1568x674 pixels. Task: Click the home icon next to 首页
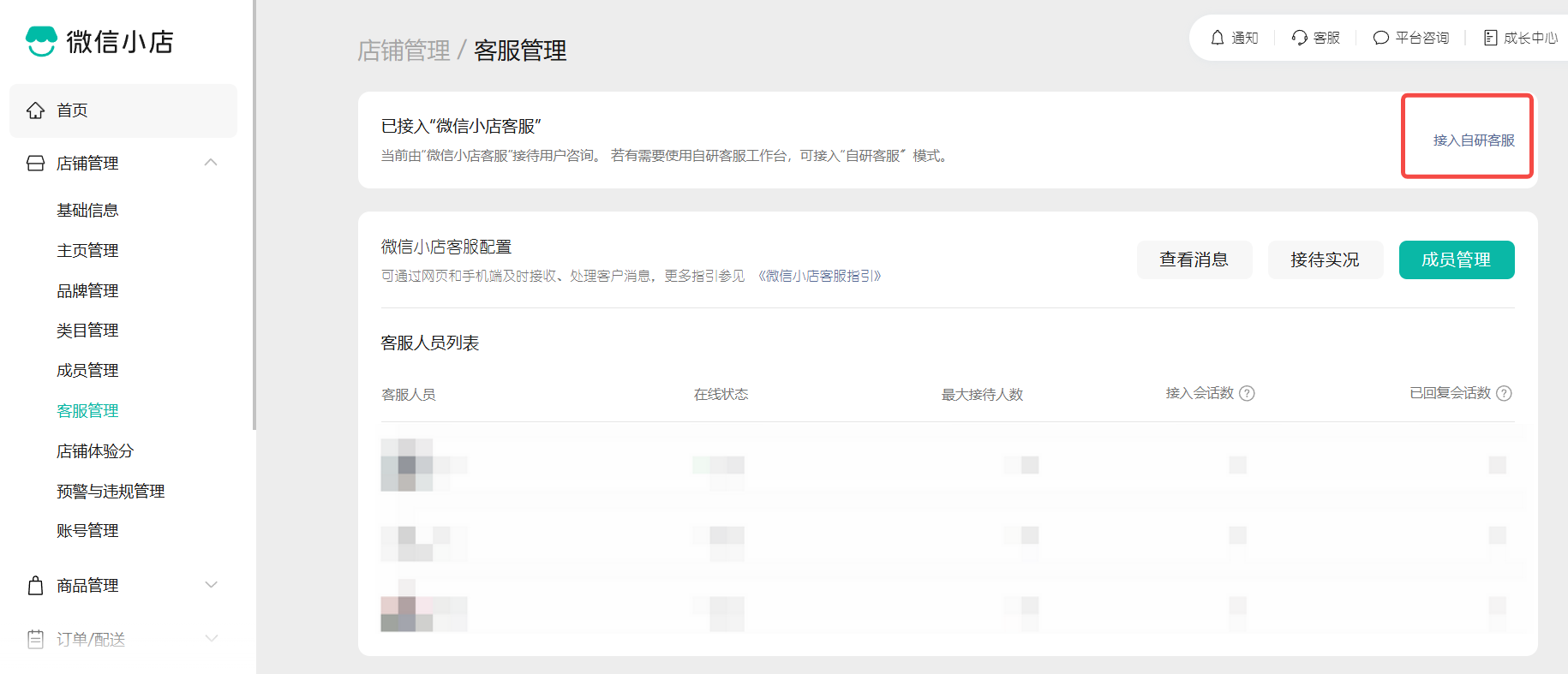(x=35, y=110)
